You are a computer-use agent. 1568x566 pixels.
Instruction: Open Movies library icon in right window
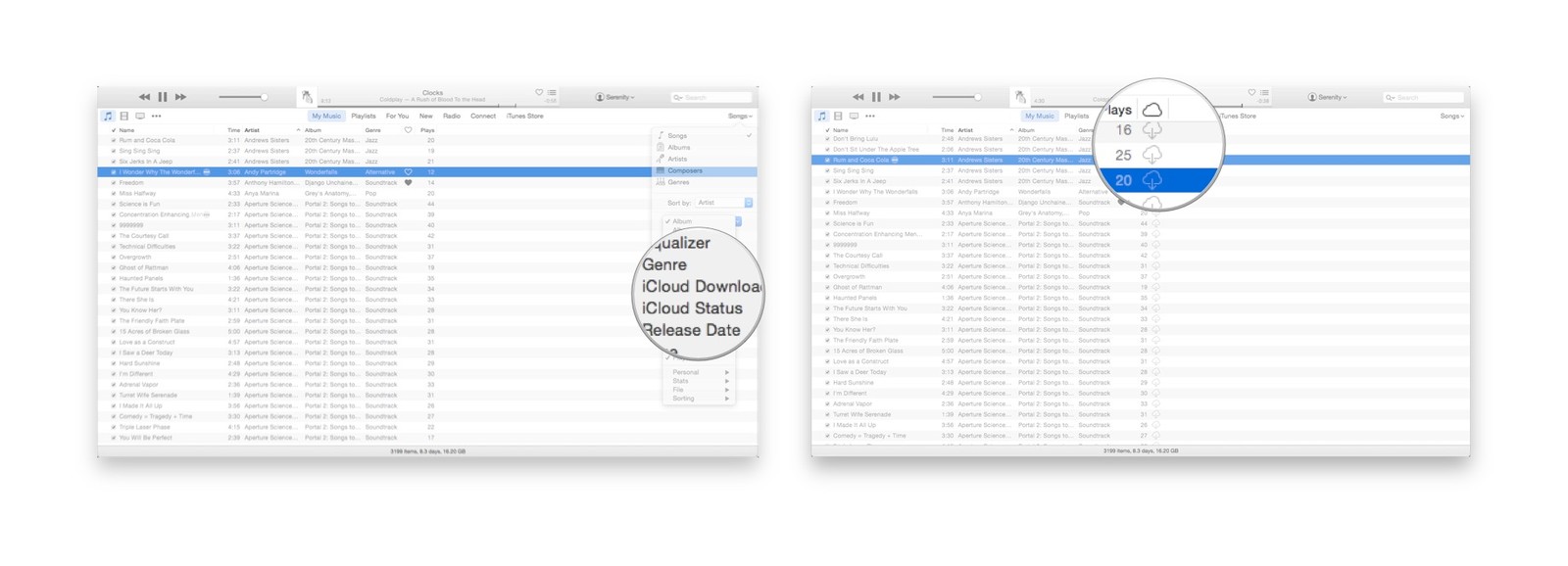tap(838, 116)
